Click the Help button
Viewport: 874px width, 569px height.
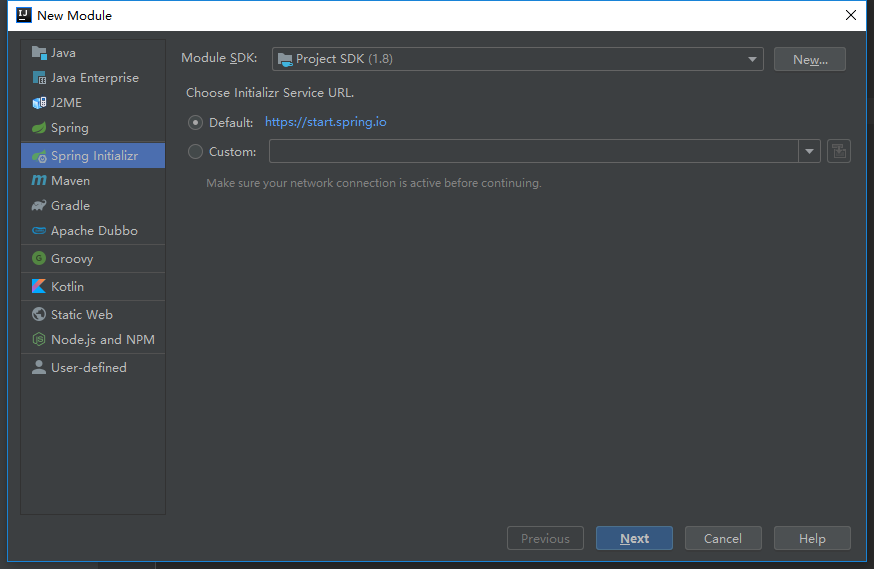coord(812,538)
